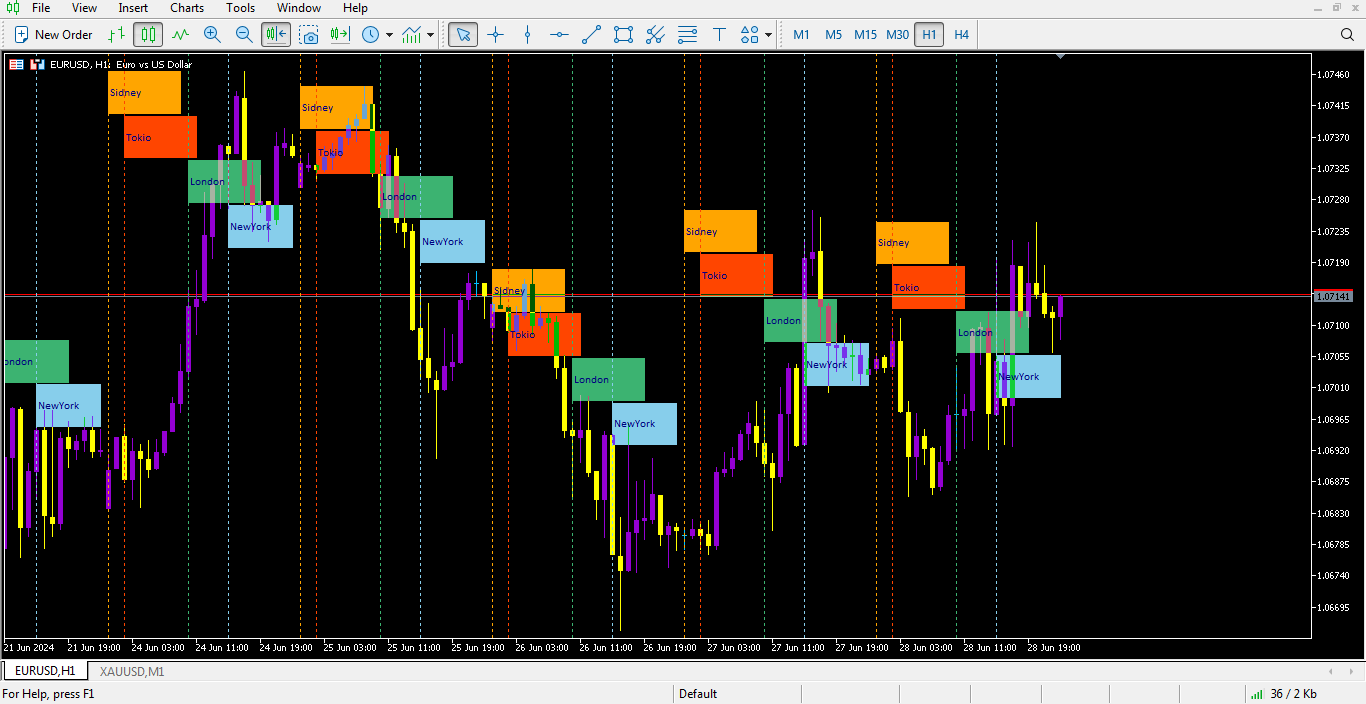The height and width of the screenshot is (704, 1366).
Task: Take a chart screenshot with camera icon
Action: coord(309,35)
